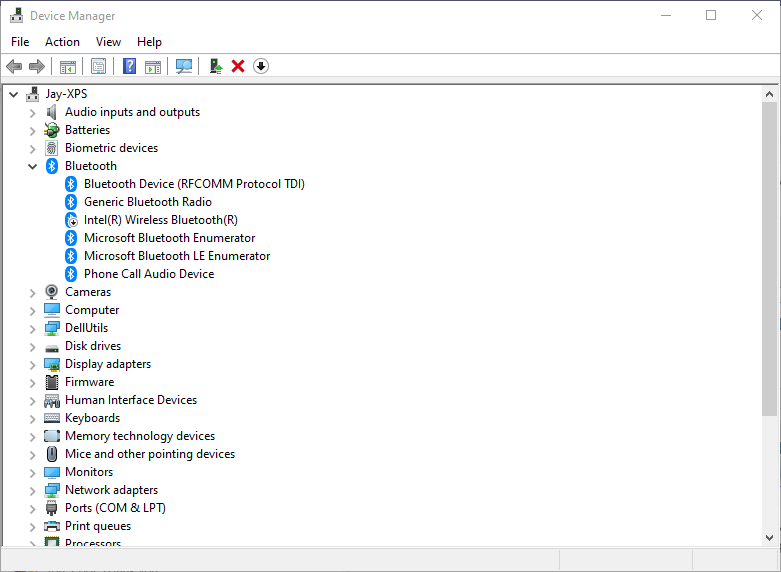Click the vertical scrollbar down arrow
The width and height of the screenshot is (781, 572).
pos(769,538)
